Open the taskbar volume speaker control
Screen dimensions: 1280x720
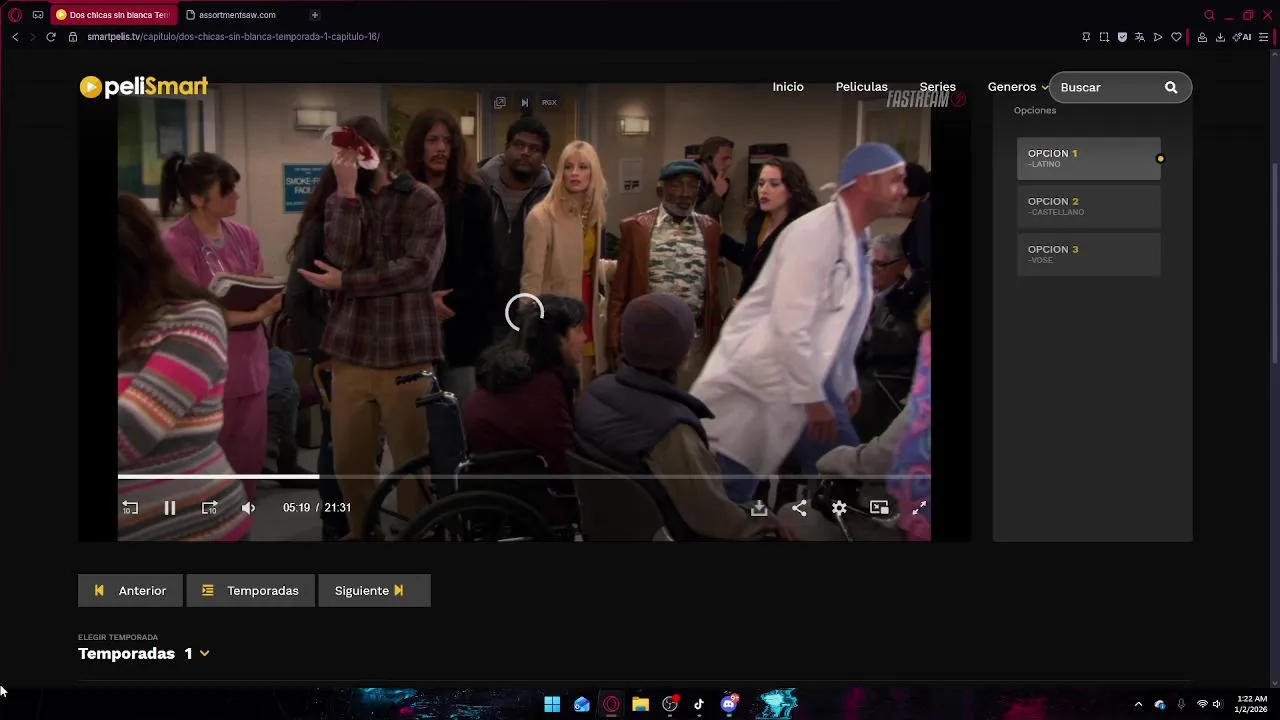pyautogui.click(x=1217, y=704)
